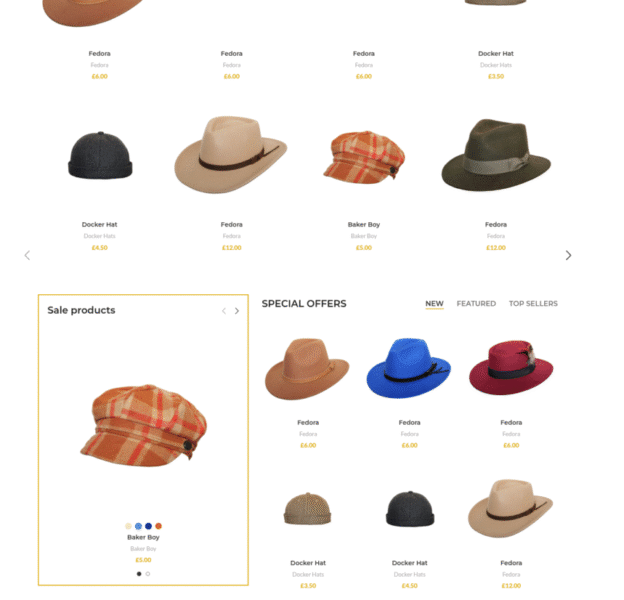
Task: Open the blue Fedora product image
Action: (x=409, y=368)
